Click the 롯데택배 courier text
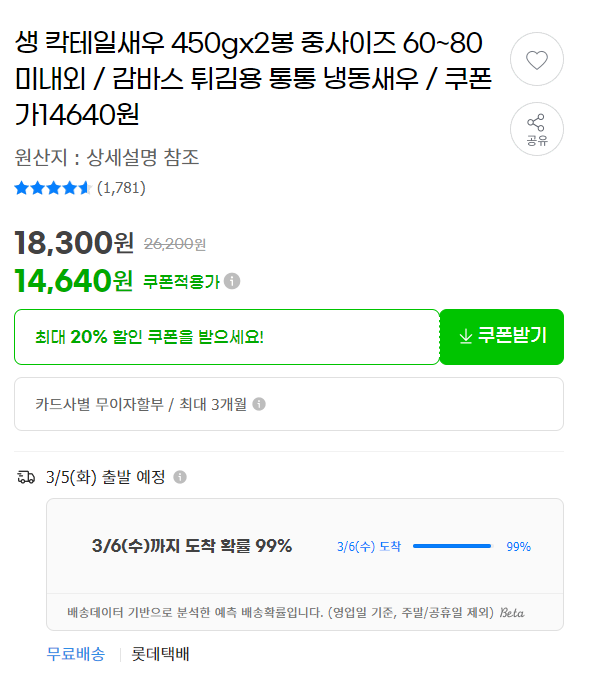597x679 pixels. [160, 654]
